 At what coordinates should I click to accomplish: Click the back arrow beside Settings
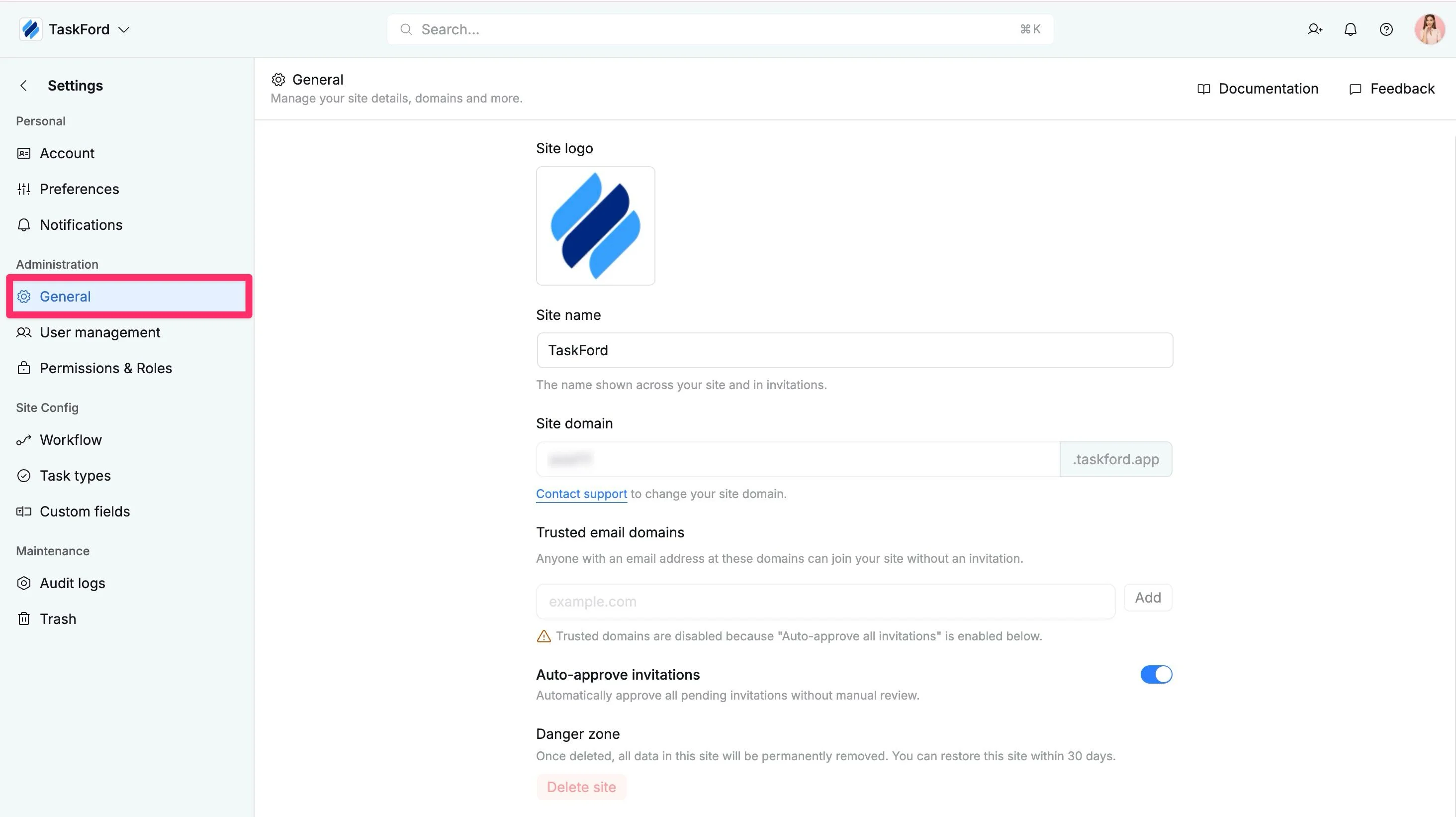24,86
